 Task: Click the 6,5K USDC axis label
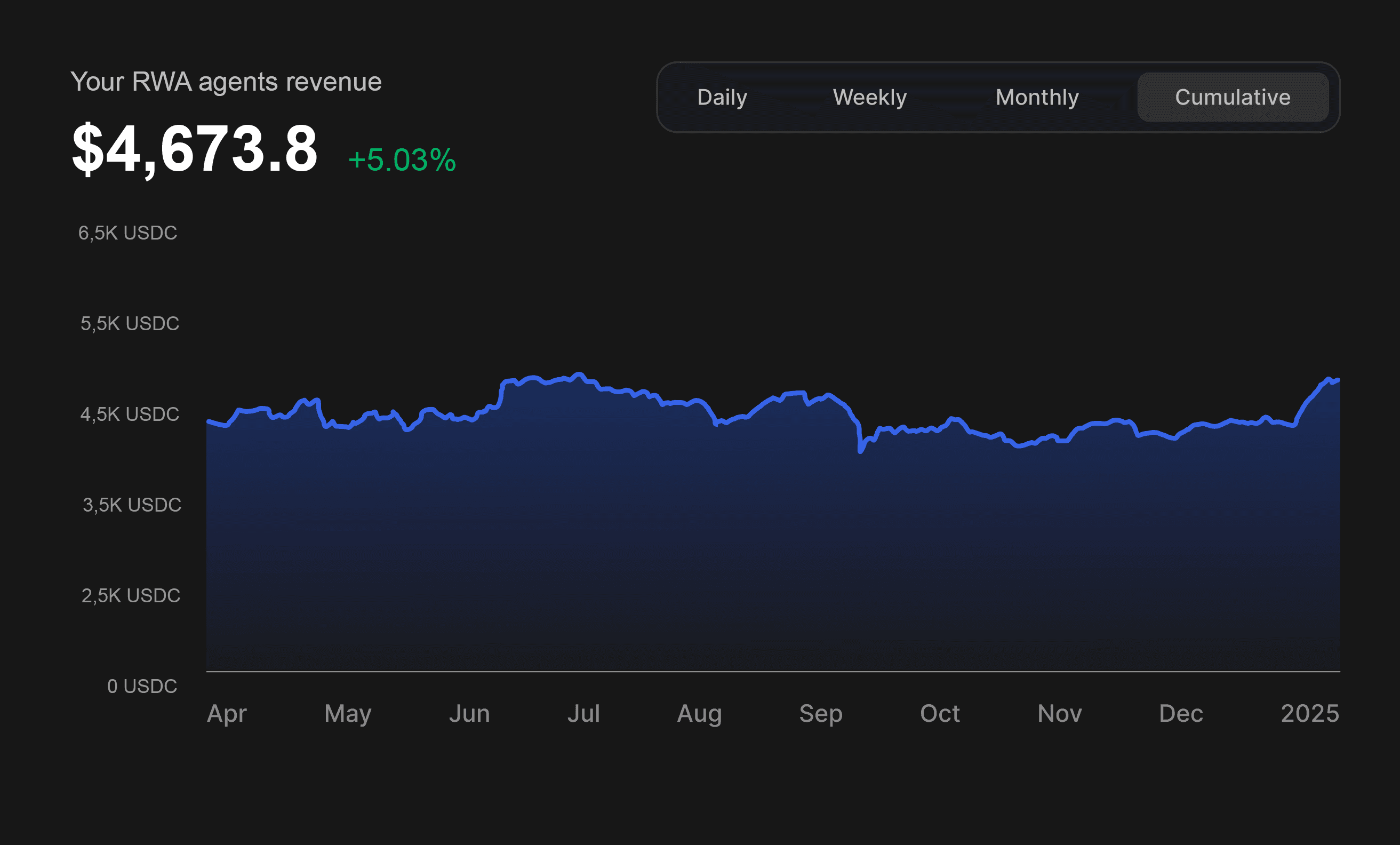128,233
